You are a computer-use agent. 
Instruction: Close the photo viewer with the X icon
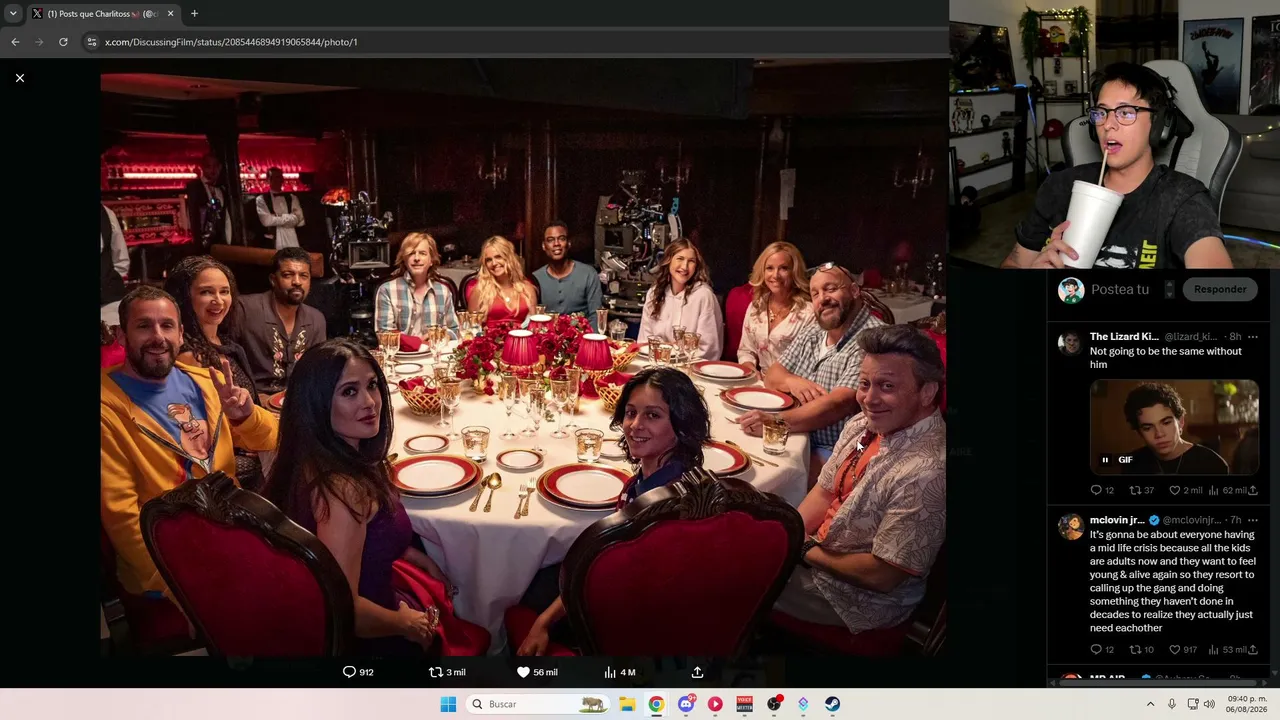click(19, 78)
